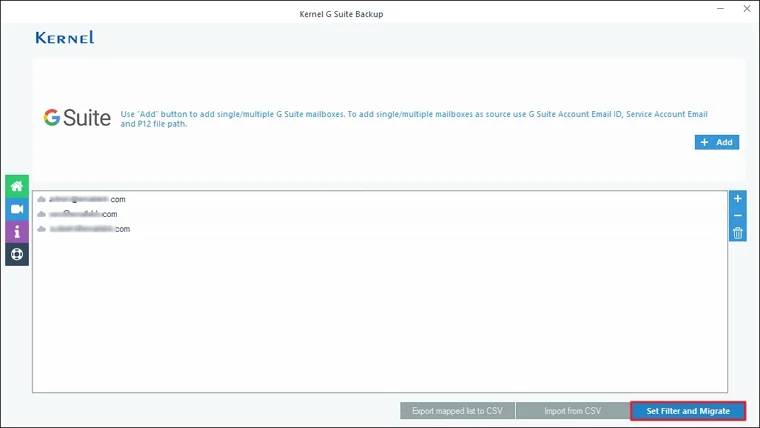Click Export mapped list to CSV
Screen dimensions: 760x428
click(x=457, y=411)
